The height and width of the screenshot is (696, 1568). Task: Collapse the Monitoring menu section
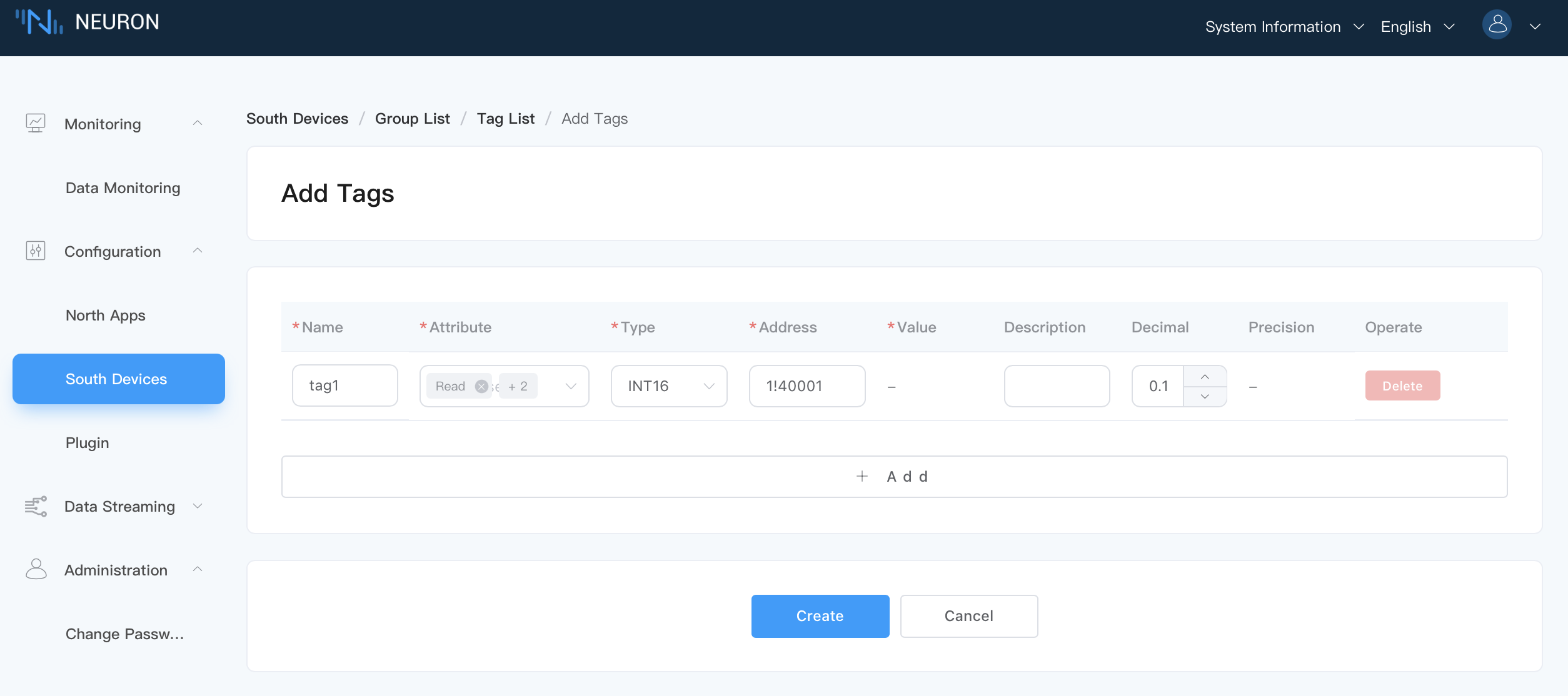[198, 123]
